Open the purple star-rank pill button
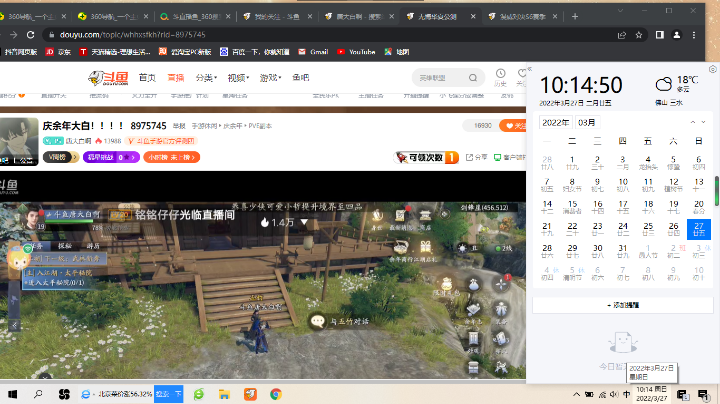The width and height of the screenshot is (720, 404). coord(111,157)
